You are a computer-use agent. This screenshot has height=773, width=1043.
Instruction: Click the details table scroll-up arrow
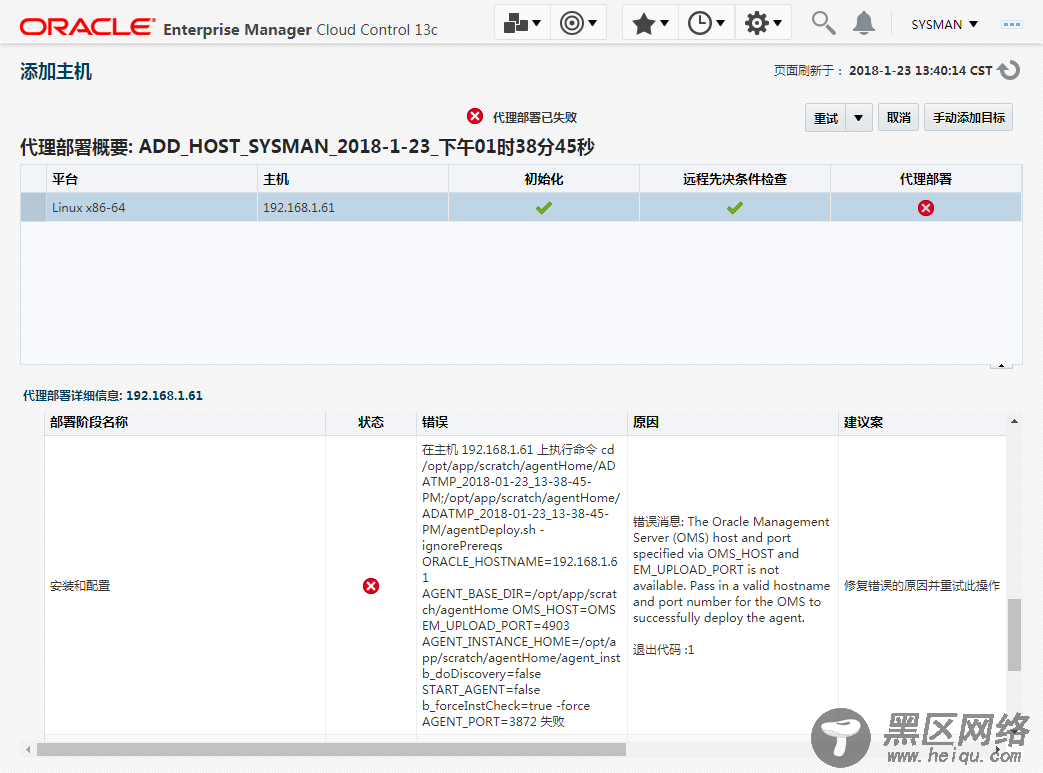[1014, 421]
